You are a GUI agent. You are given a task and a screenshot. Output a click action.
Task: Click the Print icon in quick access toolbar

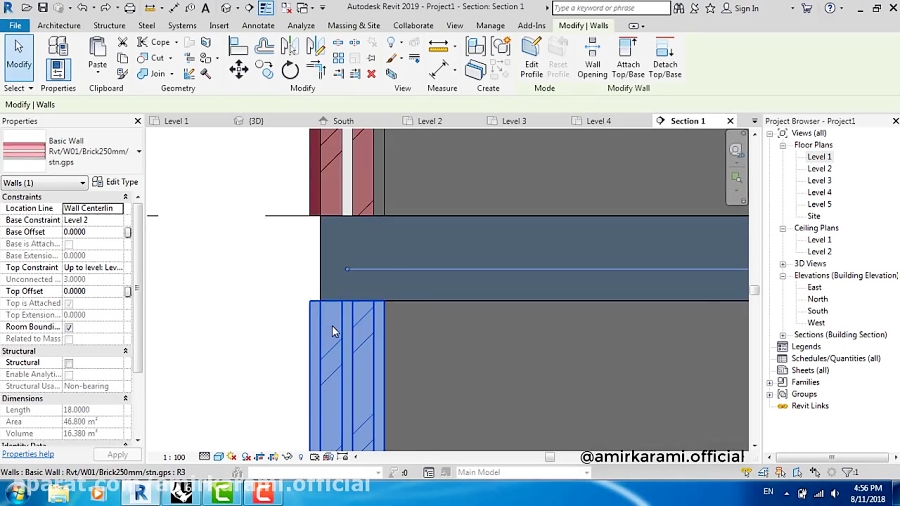130,8
